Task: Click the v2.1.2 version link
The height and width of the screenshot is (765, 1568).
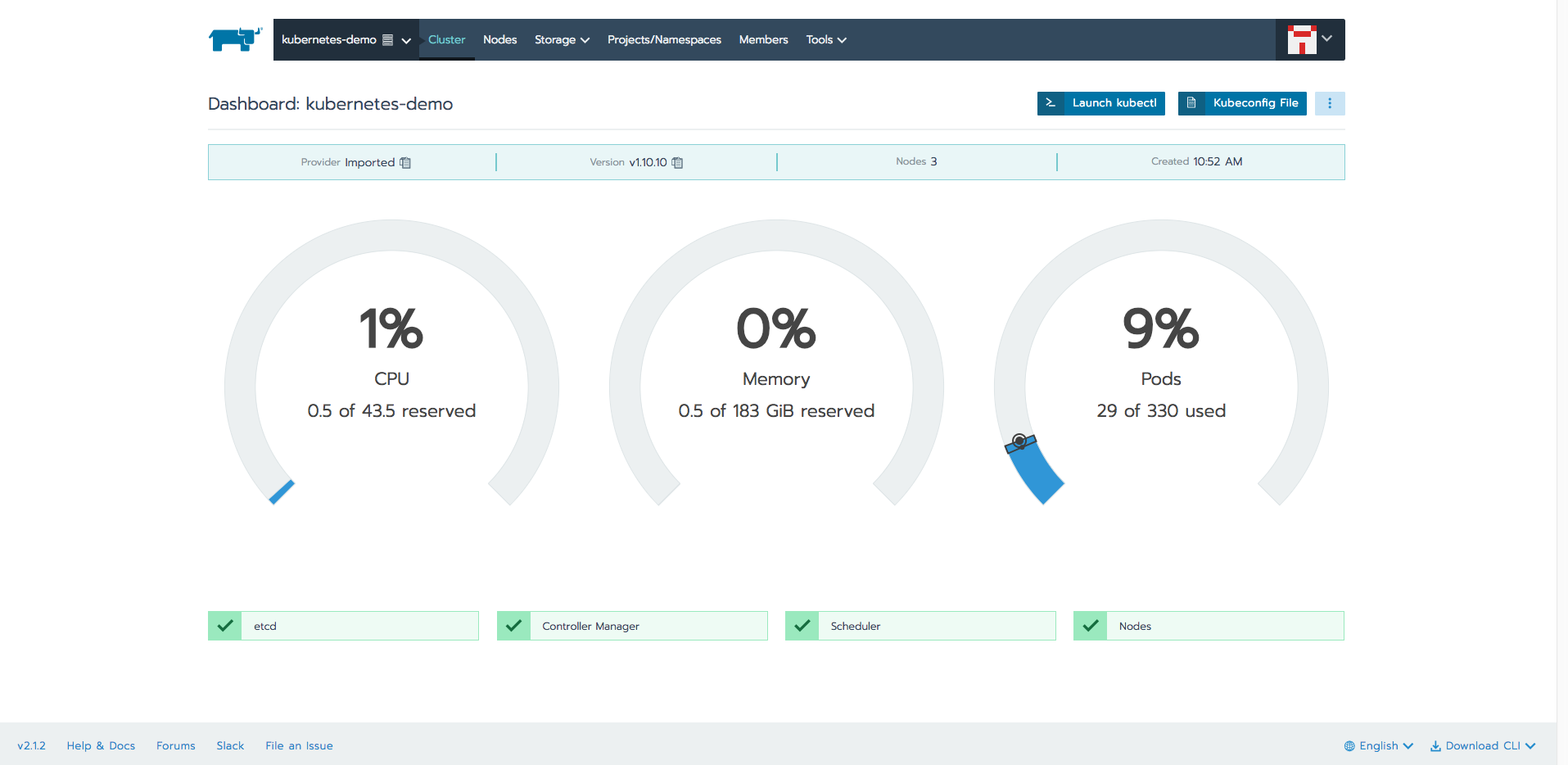Action: [x=31, y=745]
